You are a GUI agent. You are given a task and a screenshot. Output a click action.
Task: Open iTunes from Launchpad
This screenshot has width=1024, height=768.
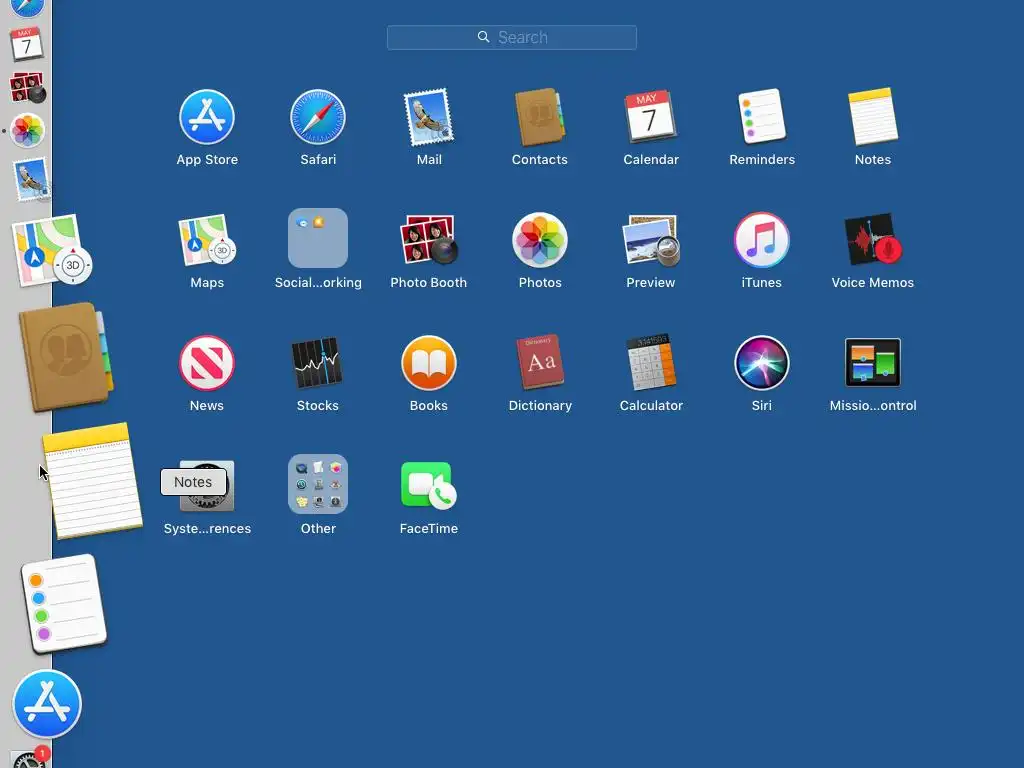(761, 240)
